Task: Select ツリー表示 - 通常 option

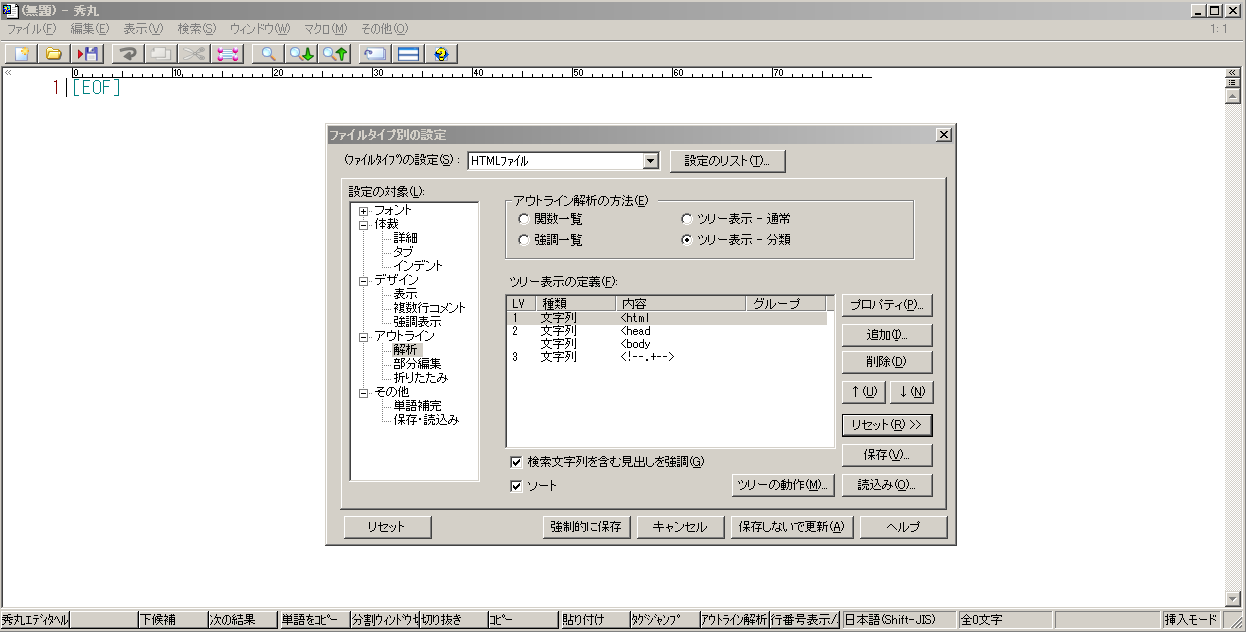Action: [x=735, y=219]
